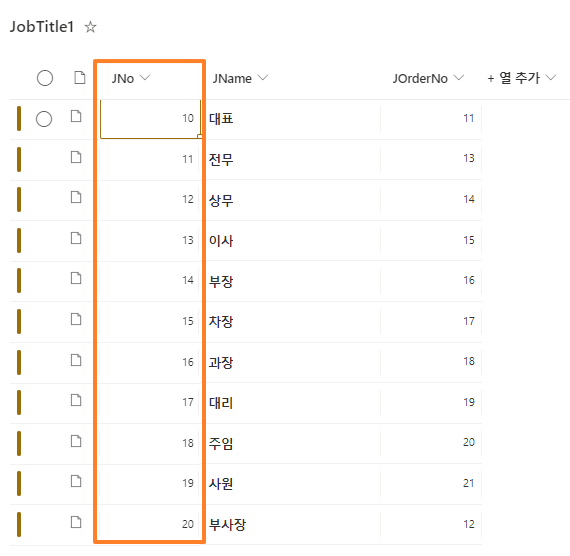This screenshot has width=570, height=556.
Task: Click the item icon in the 주임 row
Action: click(x=76, y=441)
